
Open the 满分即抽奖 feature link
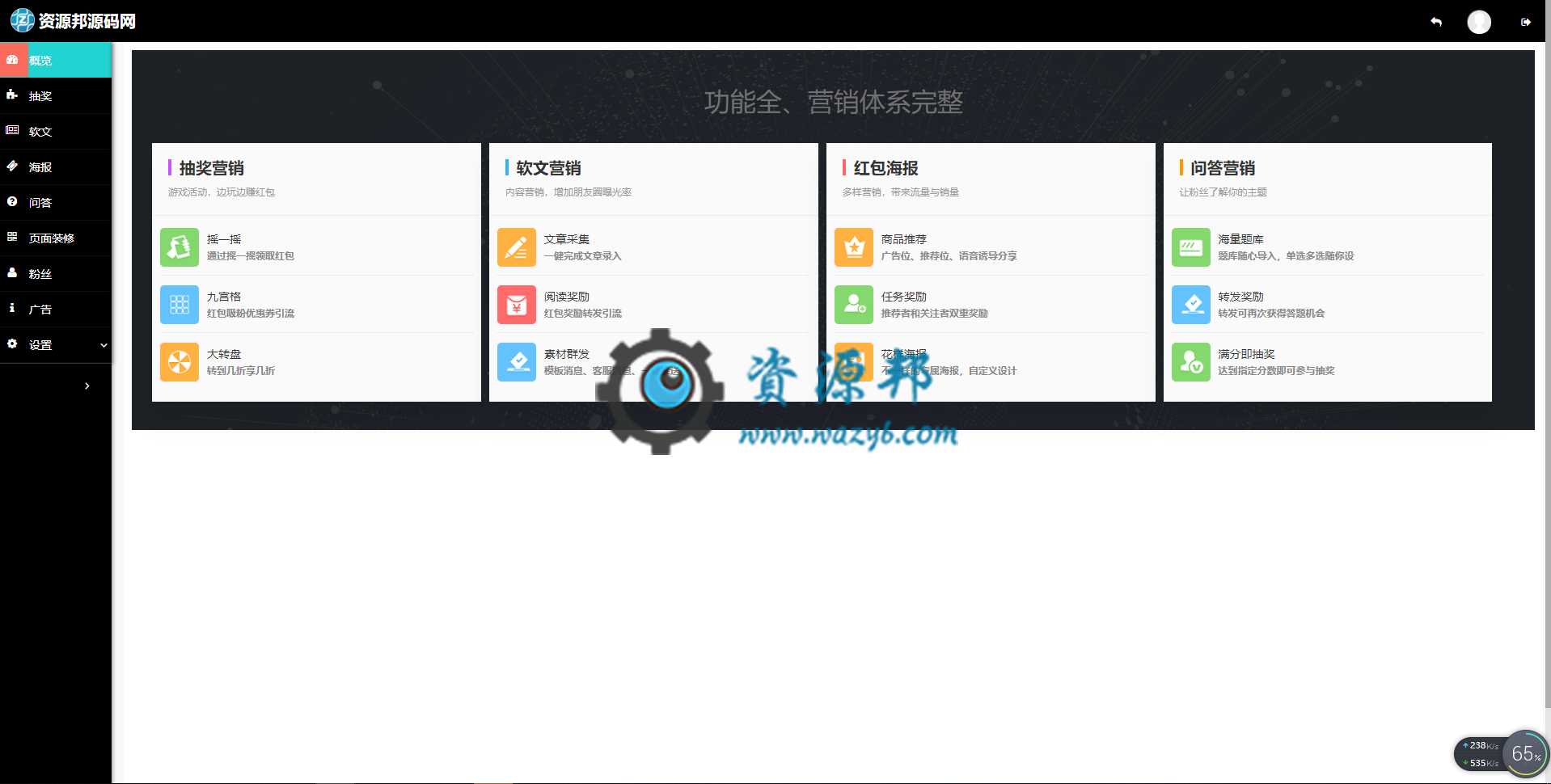(x=1247, y=354)
